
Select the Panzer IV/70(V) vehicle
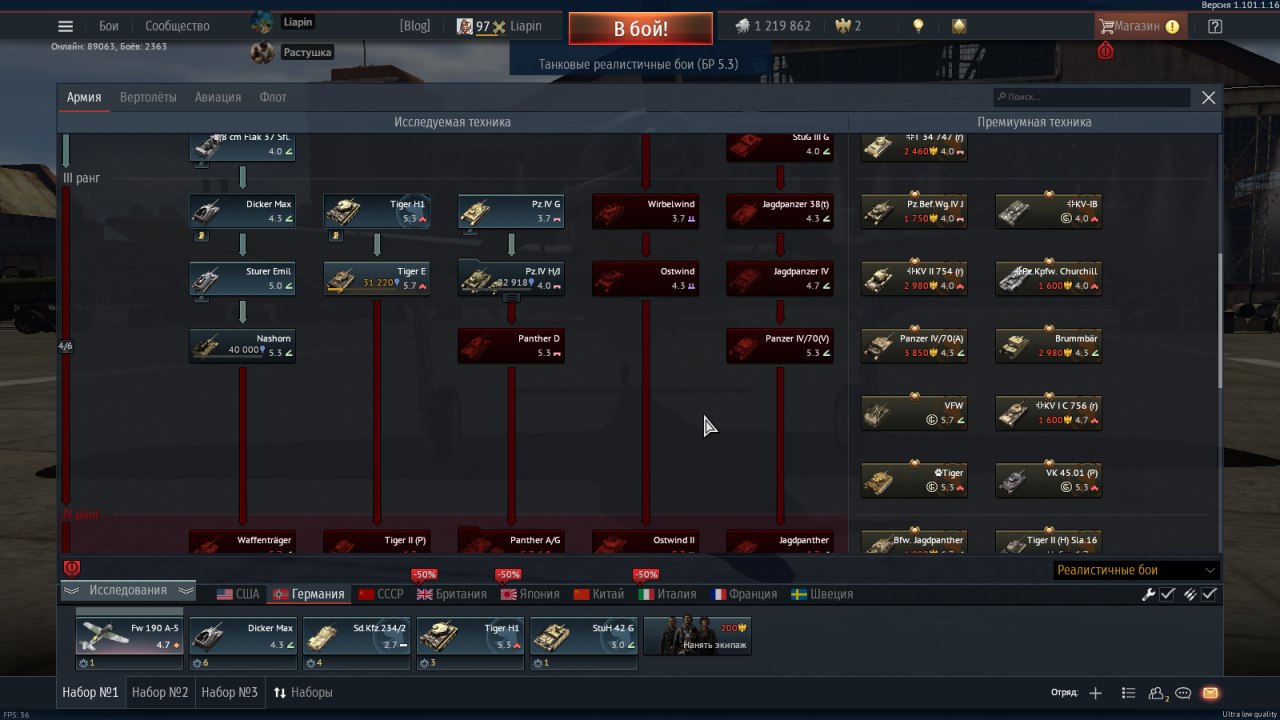779,345
